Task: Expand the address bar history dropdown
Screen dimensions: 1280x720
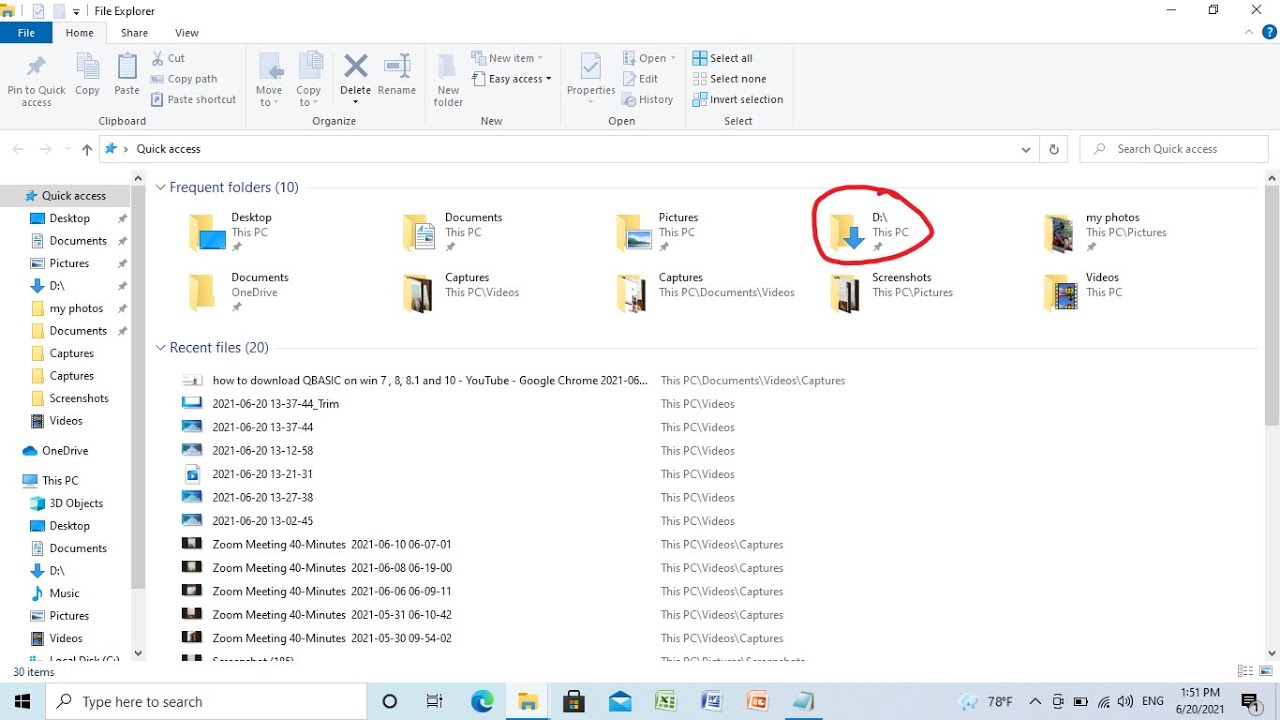Action: (x=1026, y=149)
